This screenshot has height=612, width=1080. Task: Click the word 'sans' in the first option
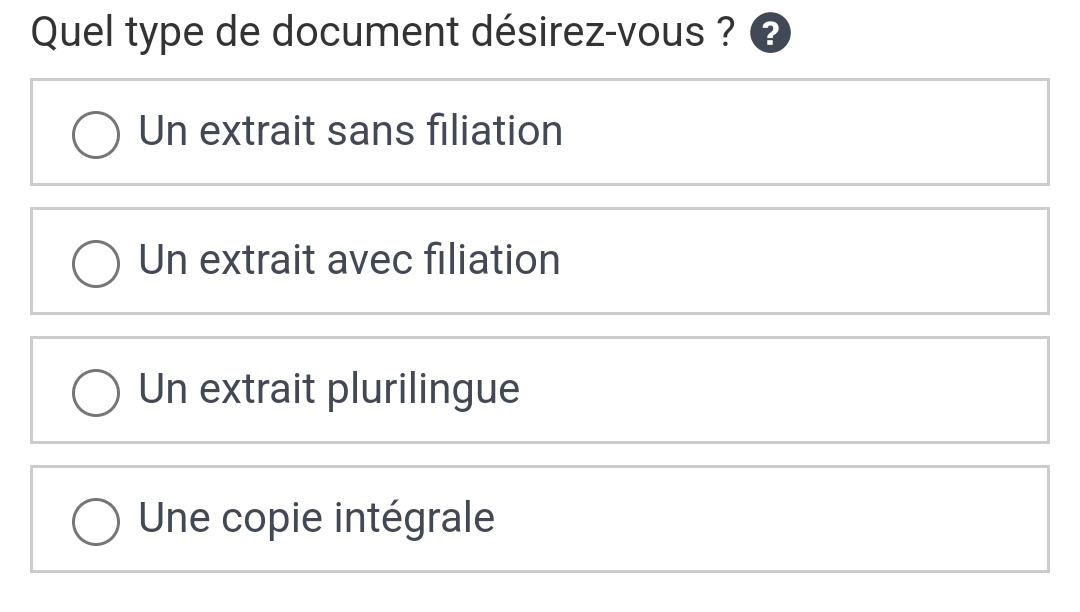371,131
